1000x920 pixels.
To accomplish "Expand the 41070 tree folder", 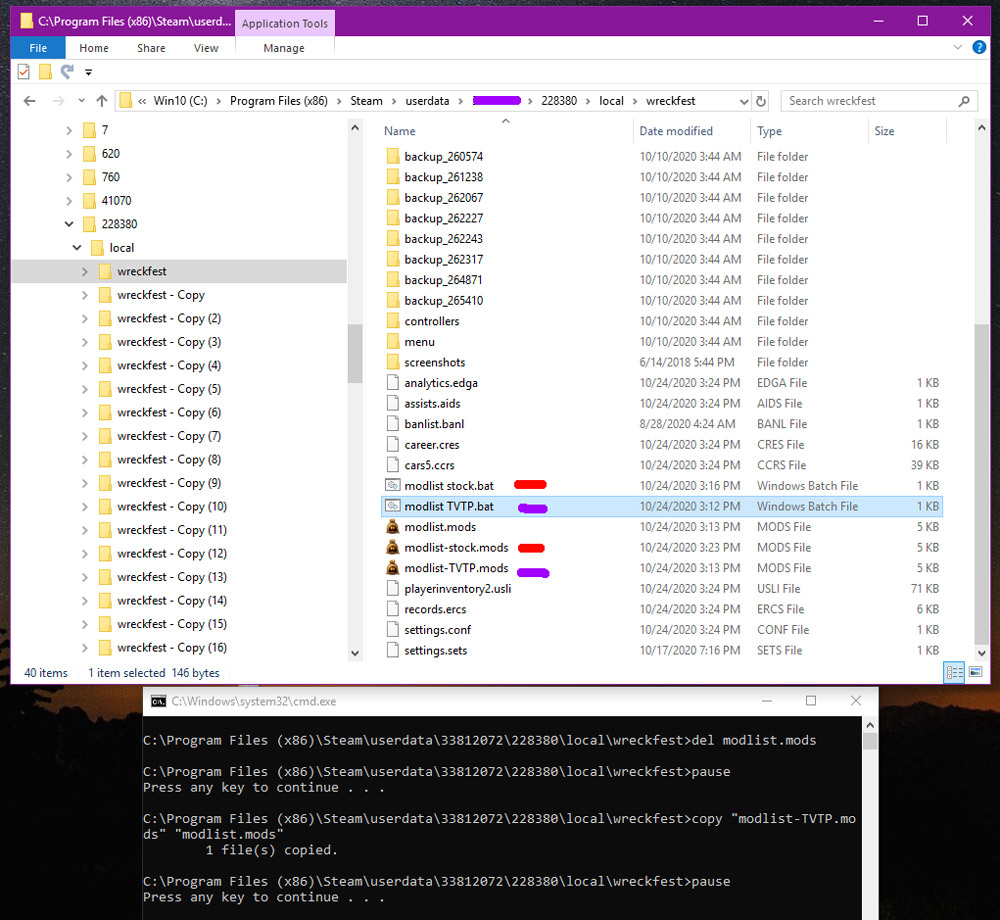I will [69, 201].
